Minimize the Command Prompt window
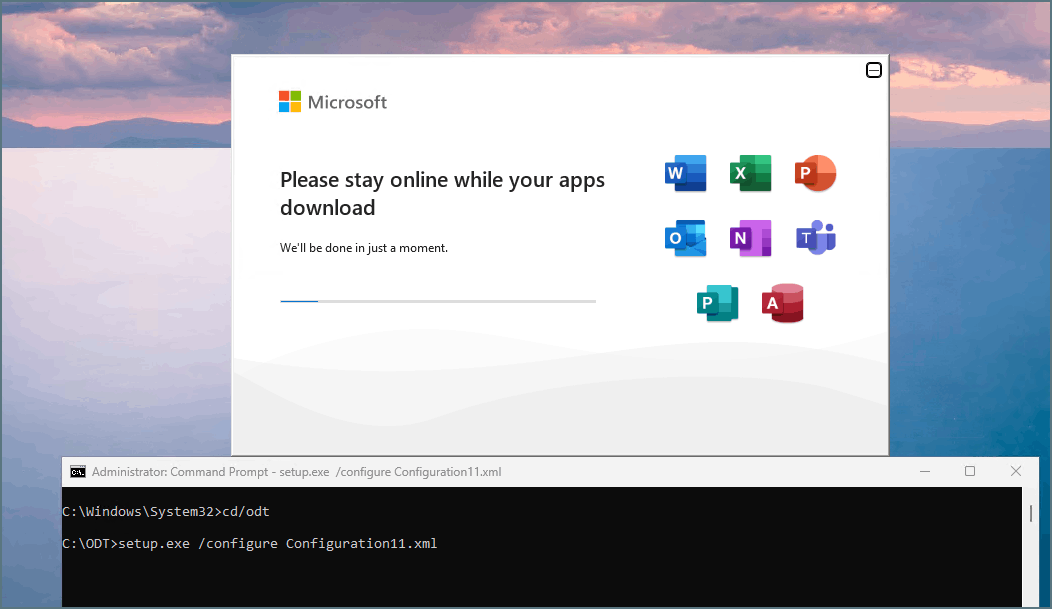Image resolution: width=1052 pixels, height=609 pixels. (x=925, y=472)
